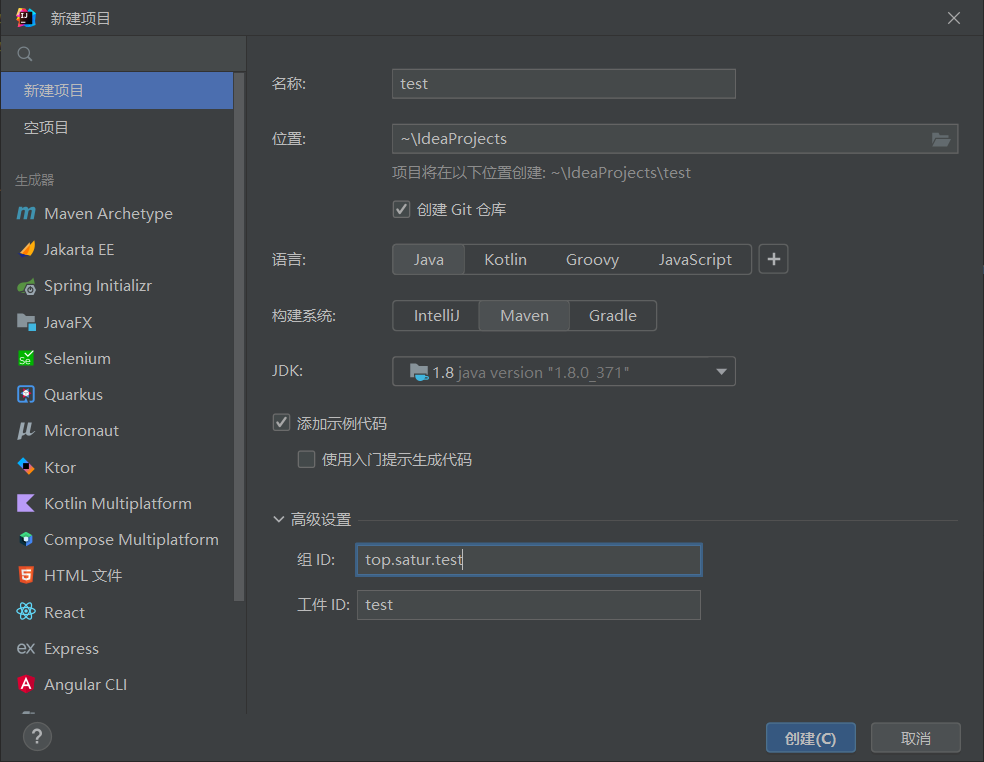Click the React atom icon
The height and width of the screenshot is (762, 984).
coord(26,611)
